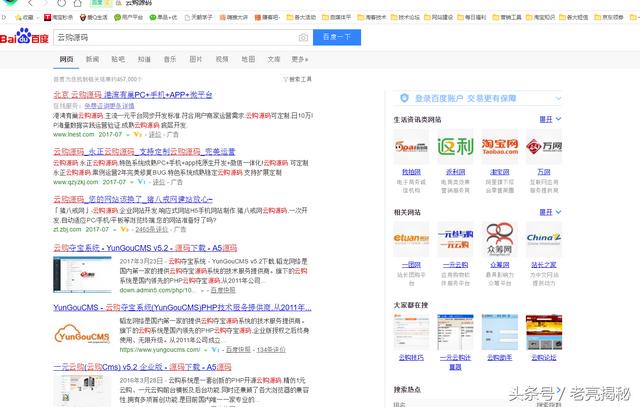Viewport: 640px width, 407px height.
Task: Click the V3 badge on lnest.com result
Action: (x=138, y=134)
